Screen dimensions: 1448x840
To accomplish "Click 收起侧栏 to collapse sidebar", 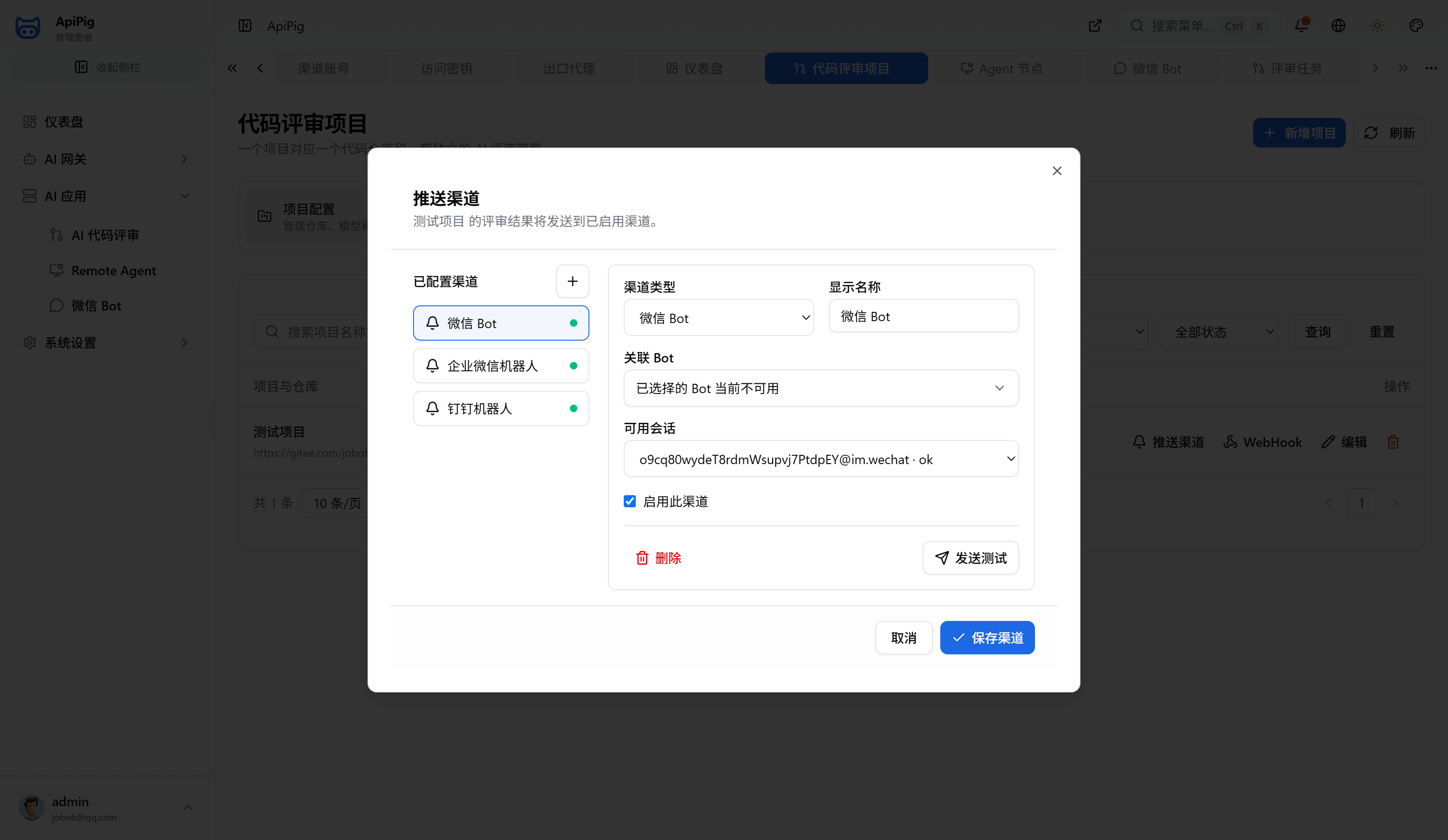I will click(107, 67).
